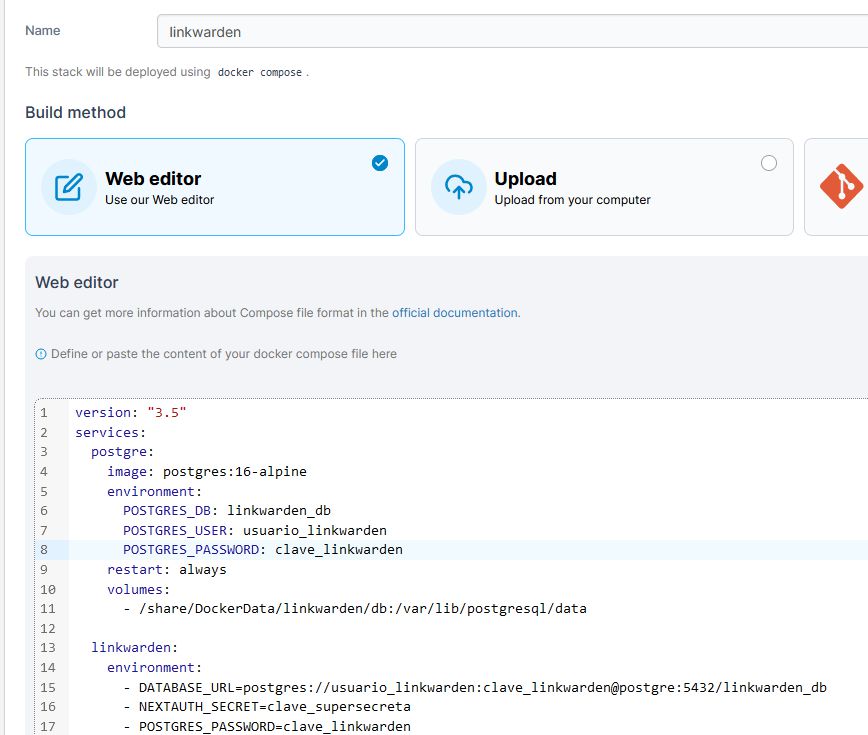Open the official documentation link
868x735 pixels.
(x=454, y=313)
